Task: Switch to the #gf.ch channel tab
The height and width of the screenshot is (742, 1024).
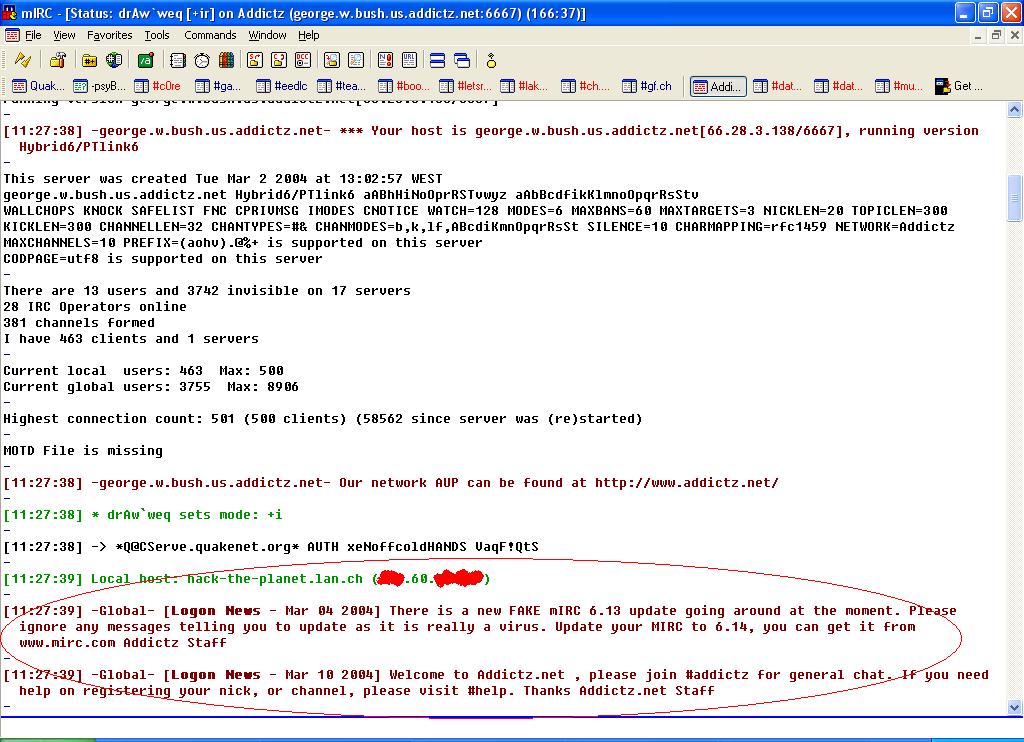Action: [647, 86]
